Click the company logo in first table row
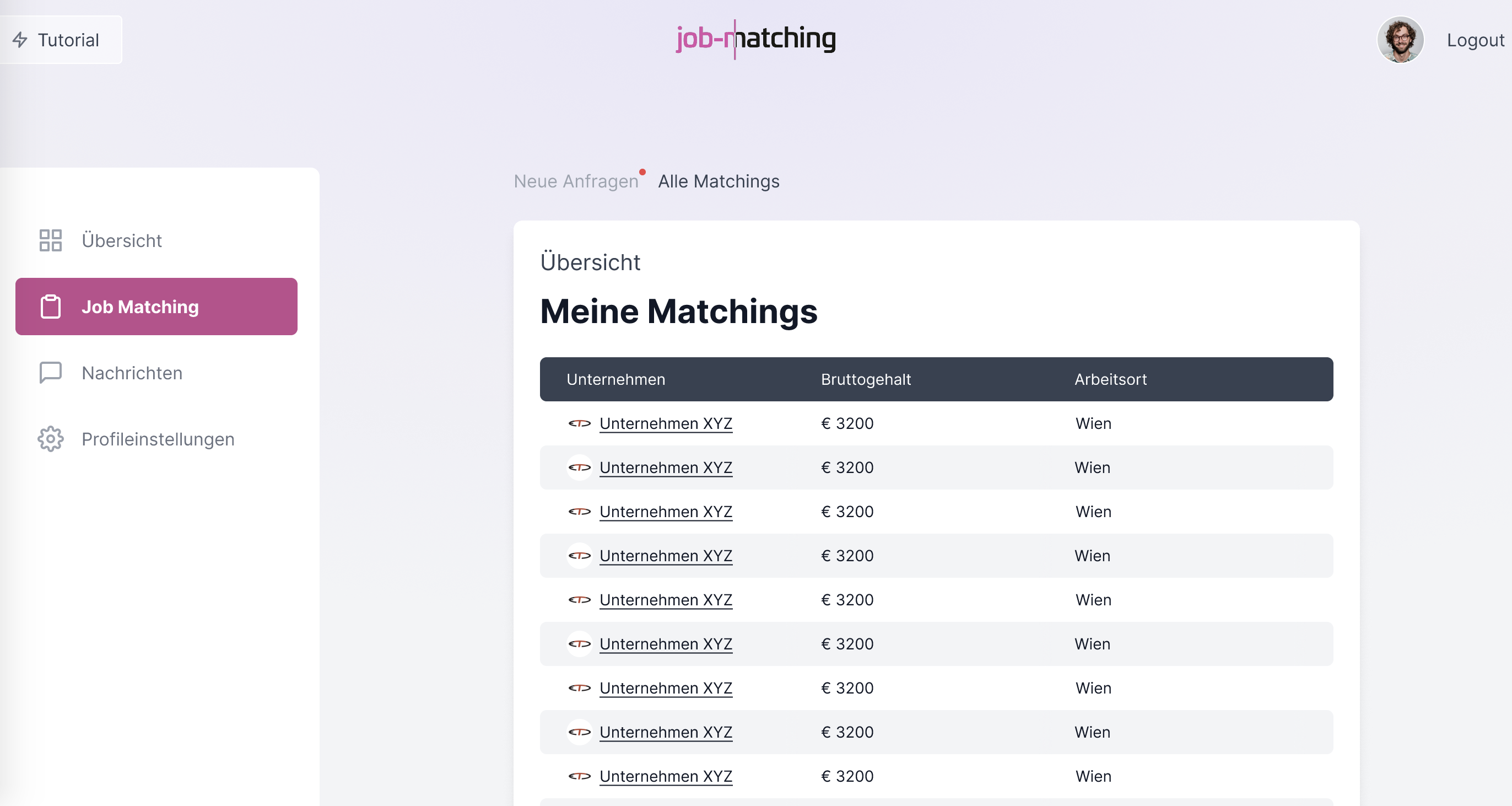1512x806 pixels. click(579, 423)
